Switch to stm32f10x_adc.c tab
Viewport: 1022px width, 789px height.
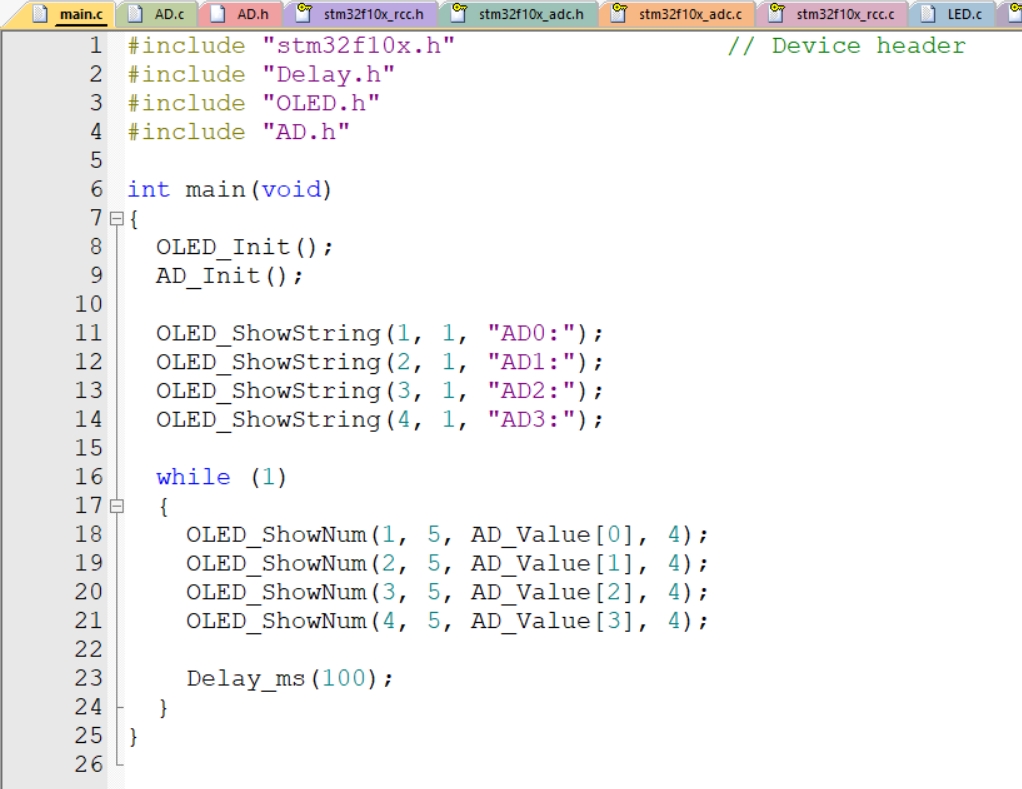[x=677, y=14]
